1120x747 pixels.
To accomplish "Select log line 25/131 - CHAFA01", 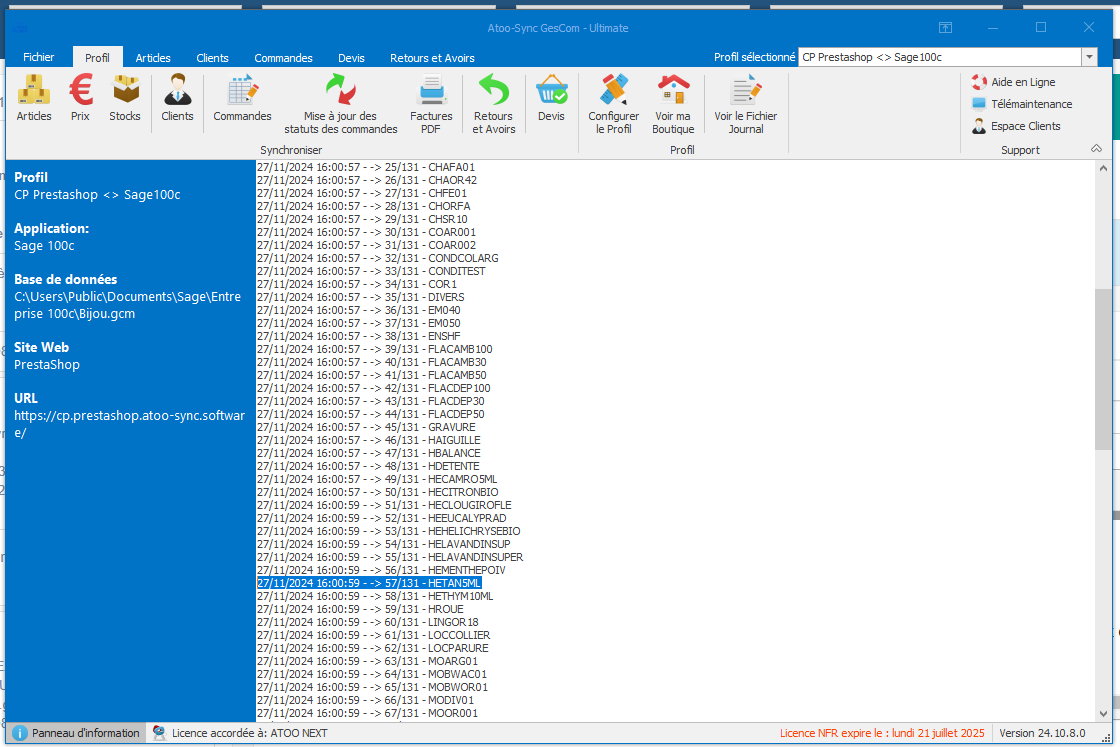I will (x=366, y=167).
